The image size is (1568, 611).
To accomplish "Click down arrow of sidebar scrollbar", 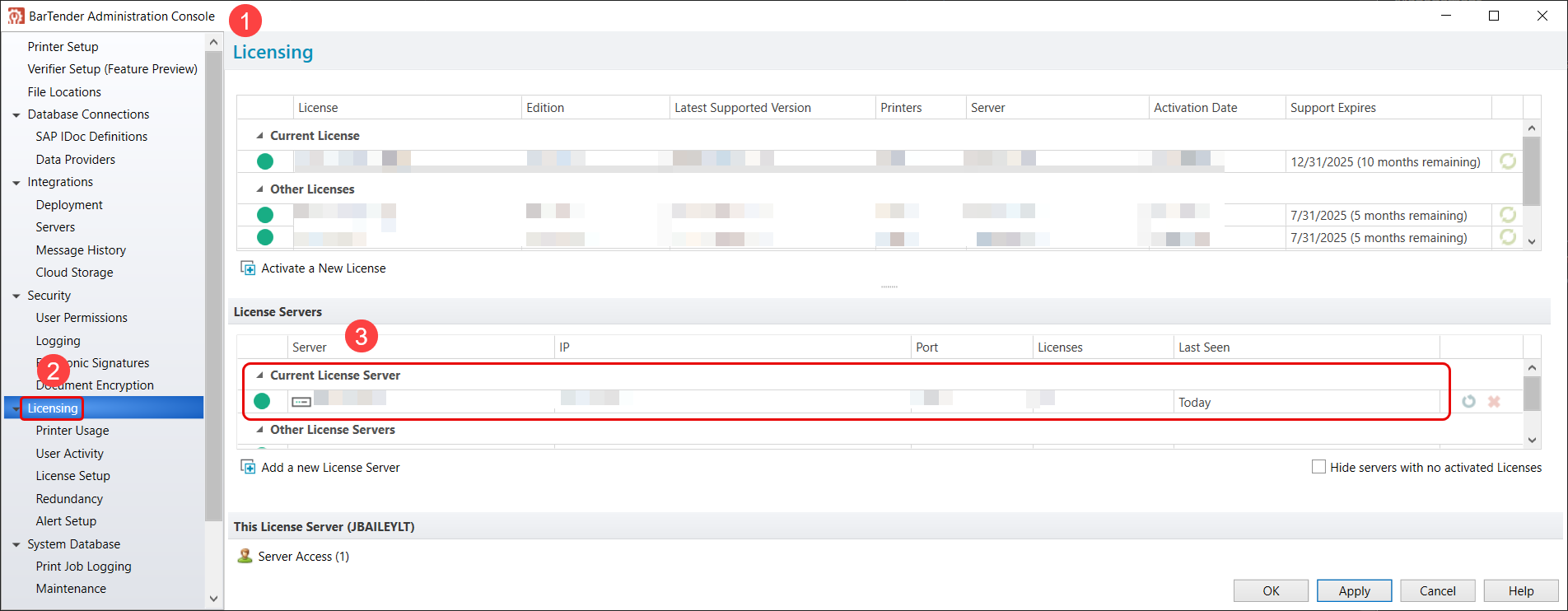I will pos(214,599).
